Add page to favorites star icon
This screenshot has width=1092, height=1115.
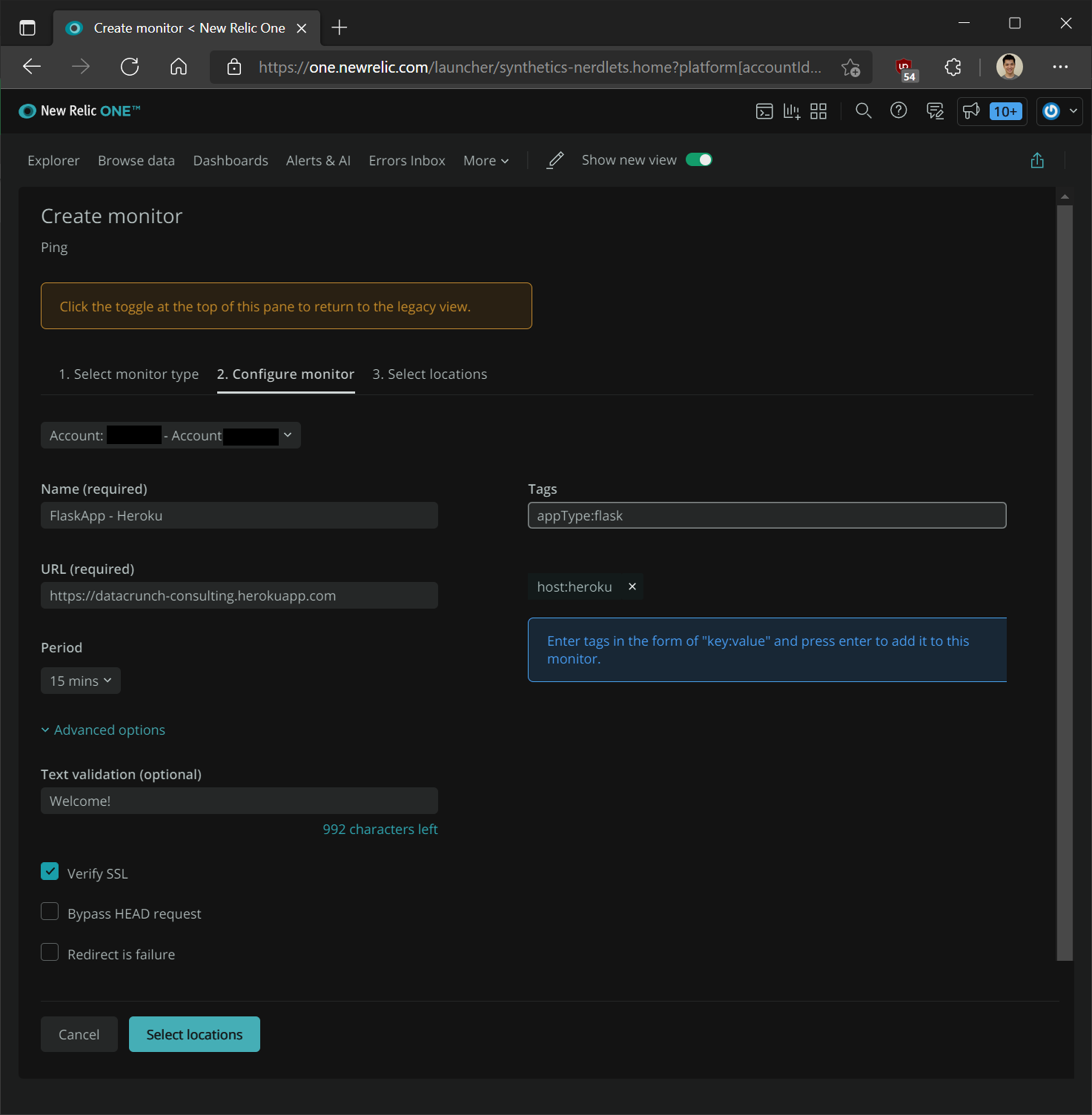click(x=851, y=67)
